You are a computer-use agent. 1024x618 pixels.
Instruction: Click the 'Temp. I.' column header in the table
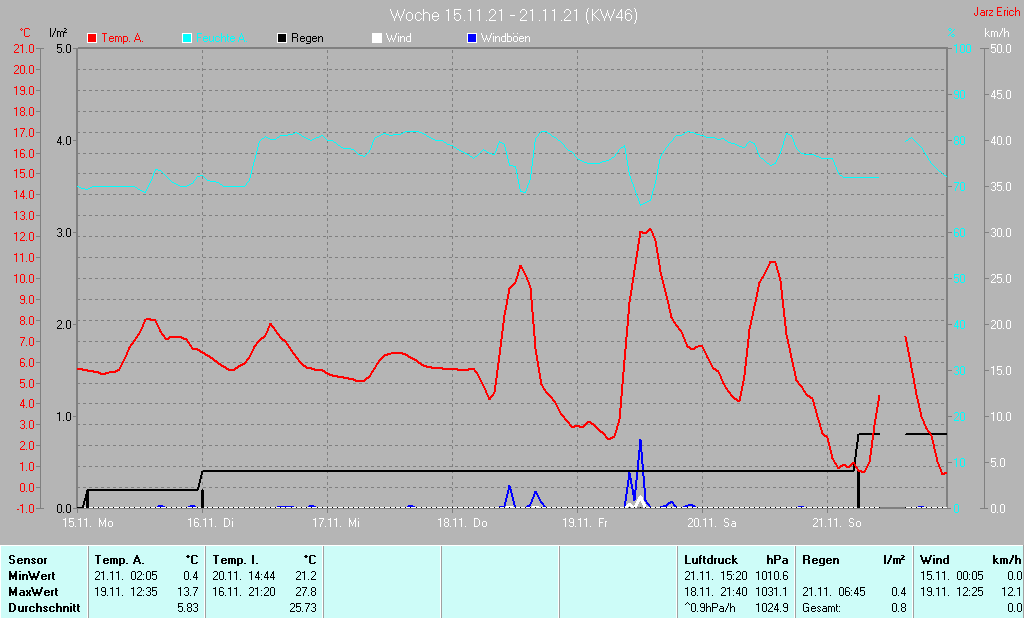(x=235, y=560)
